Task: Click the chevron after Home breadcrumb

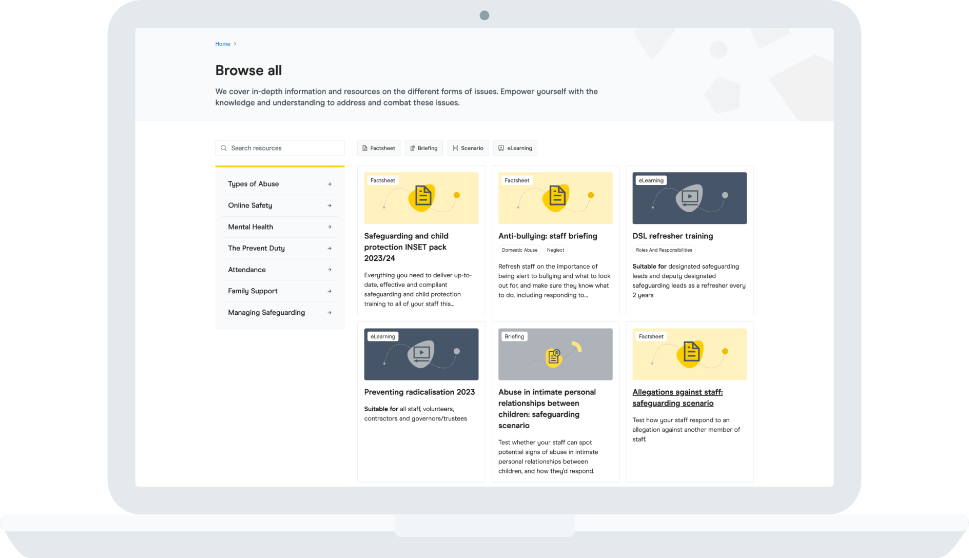Action: pyautogui.click(x=235, y=44)
